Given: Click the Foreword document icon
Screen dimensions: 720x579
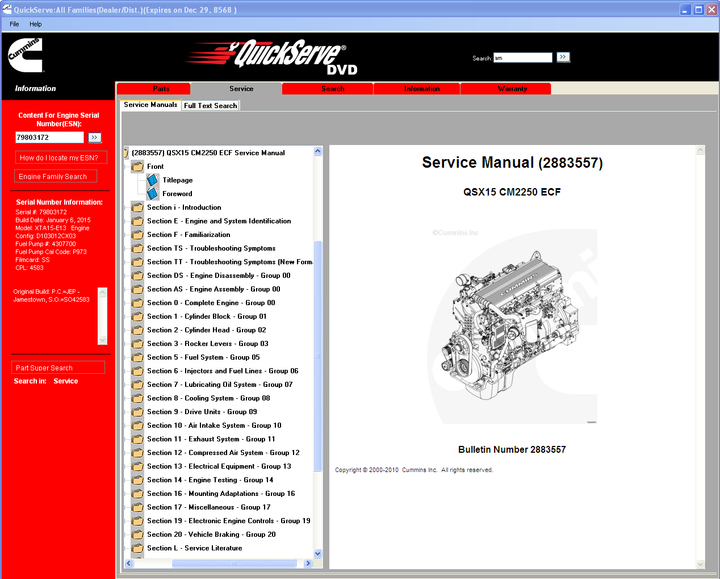Looking at the screenshot, I should (152, 194).
